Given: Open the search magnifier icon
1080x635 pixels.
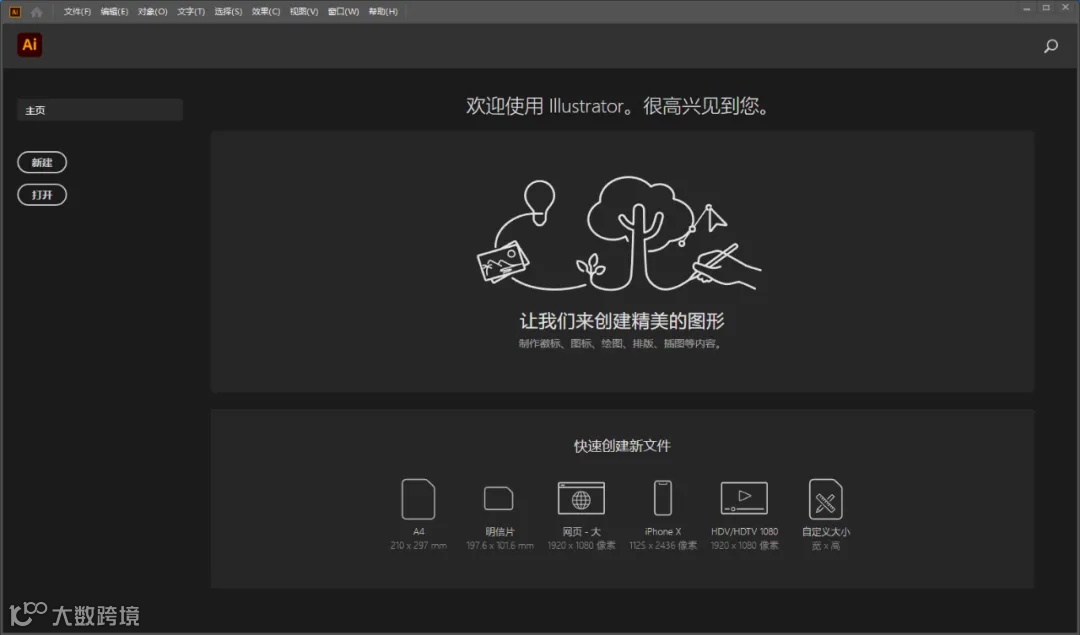Looking at the screenshot, I should (1050, 46).
